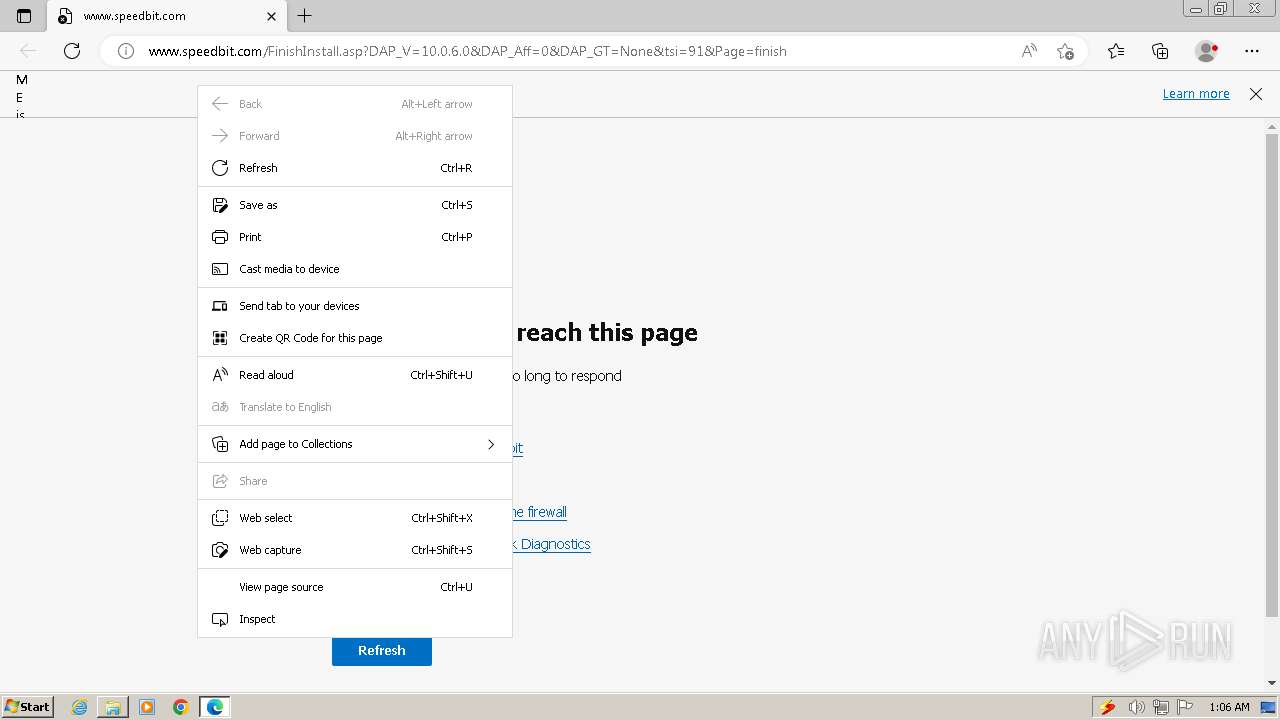Choose Create QR Code for this page
Screen dimensions: 1280x720
pyautogui.click(x=355, y=338)
